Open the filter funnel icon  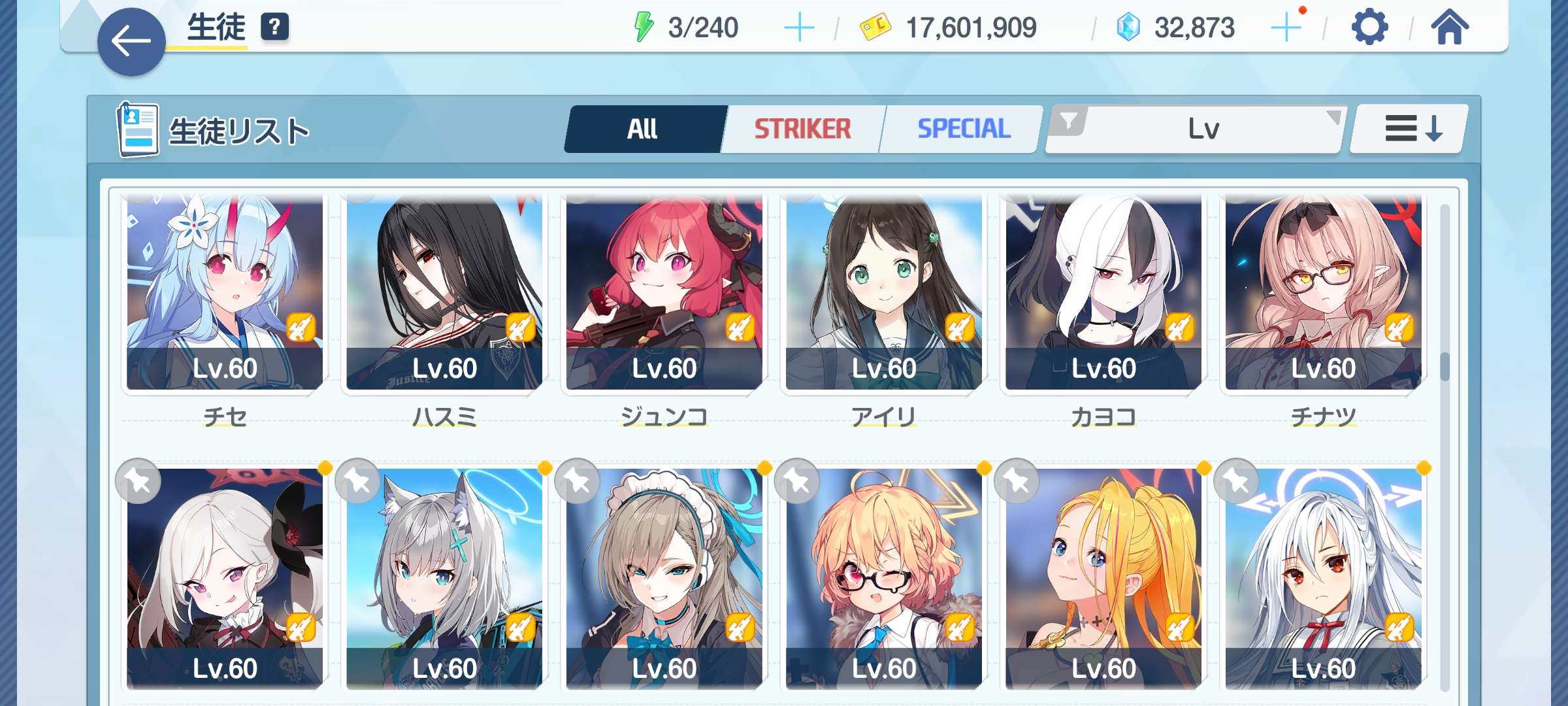(x=1068, y=121)
